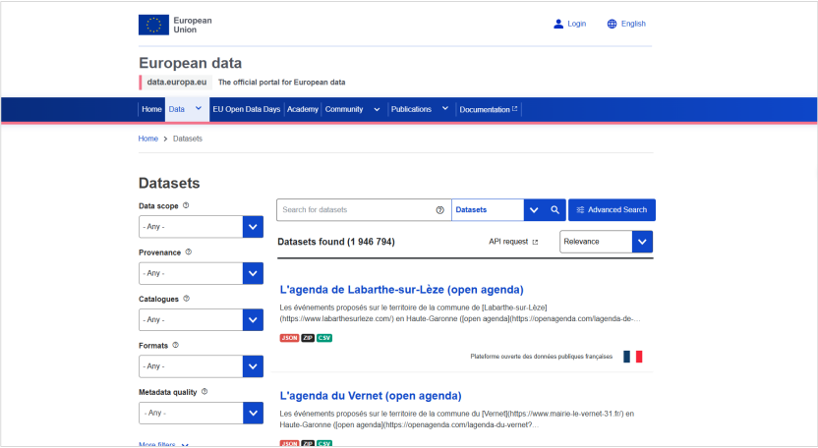Click the JSON format badge on Labarthe-sur-Lèze

[289, 338]
